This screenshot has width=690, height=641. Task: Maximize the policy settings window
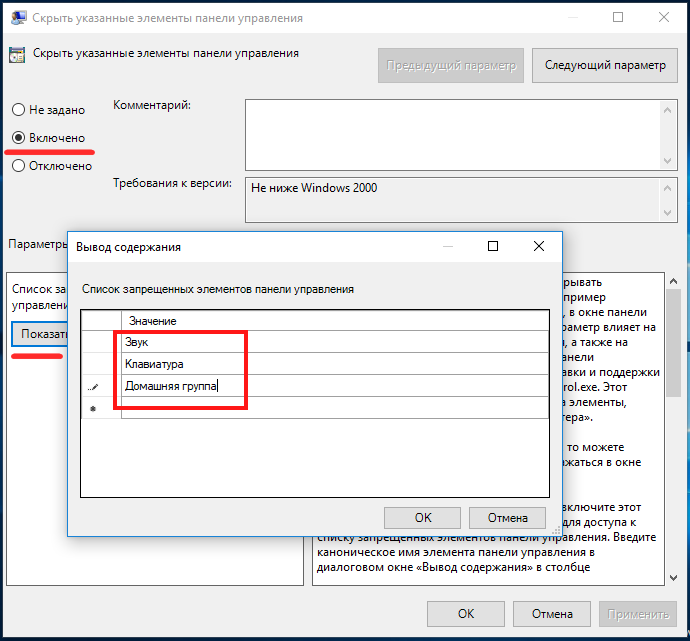(618, 17)
